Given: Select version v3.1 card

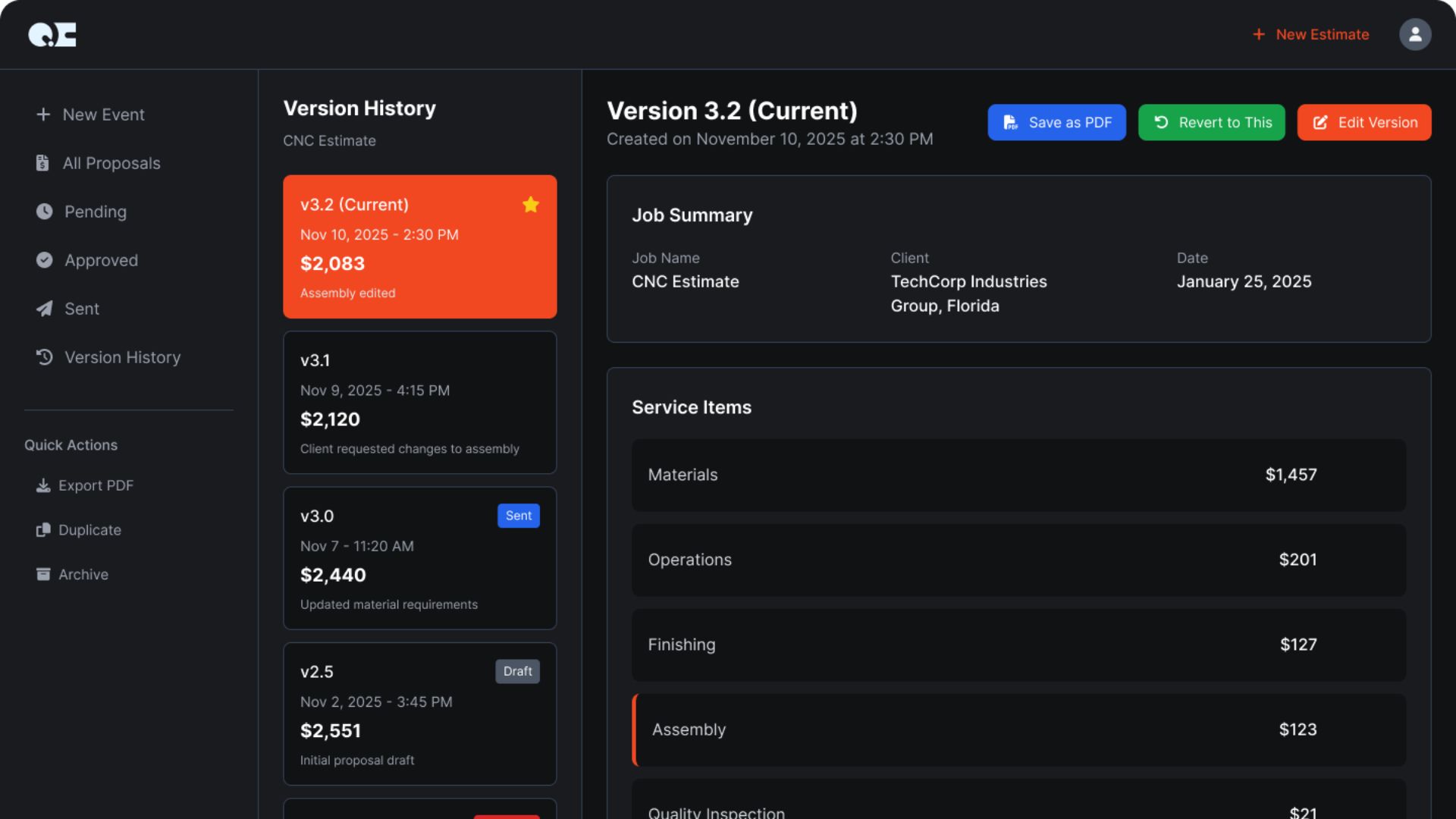Looking at the screenshot, I should [419, 403].
